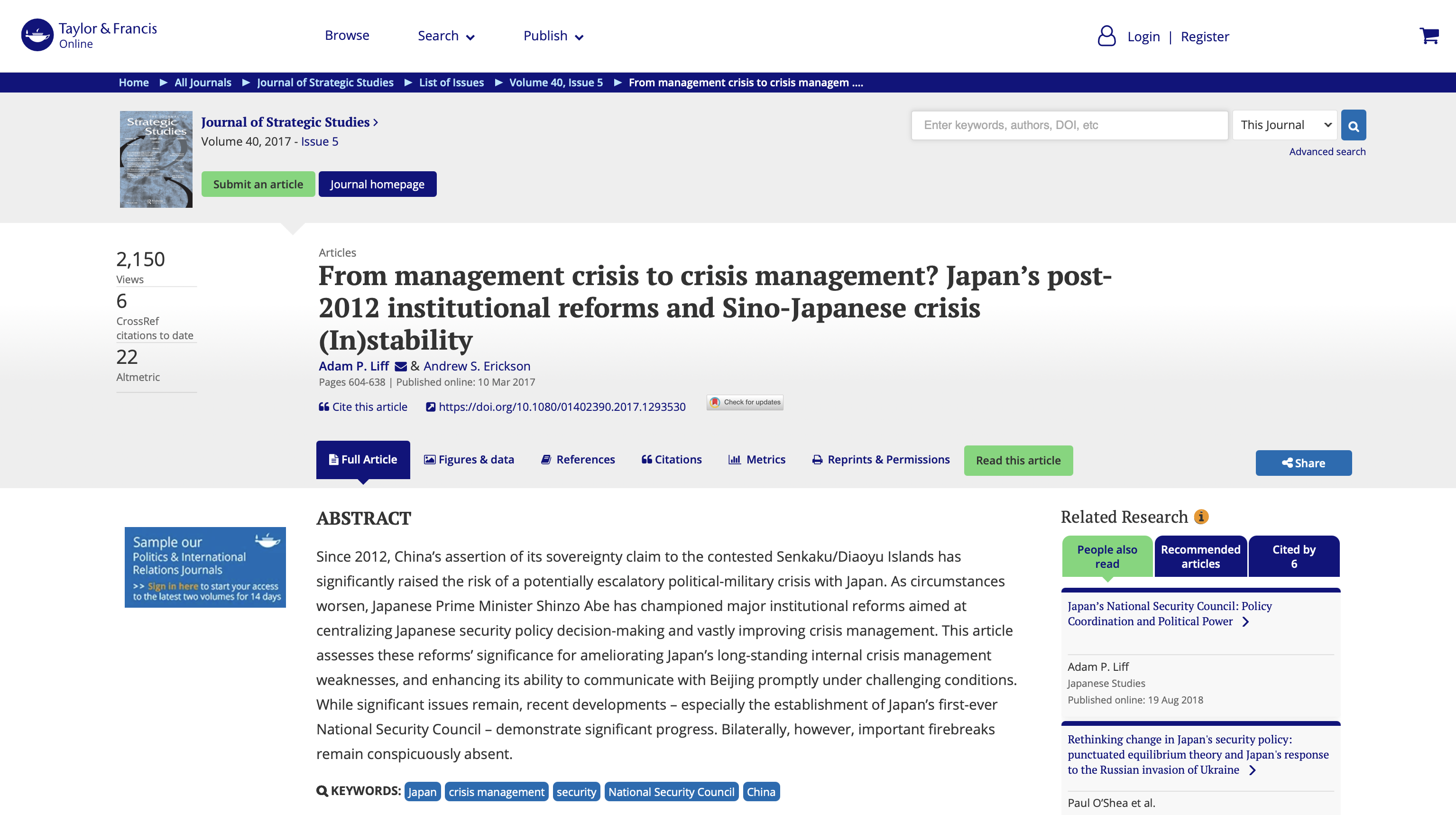Select the Full Article tab
1456x815 pixels.
tap(363, 460)
